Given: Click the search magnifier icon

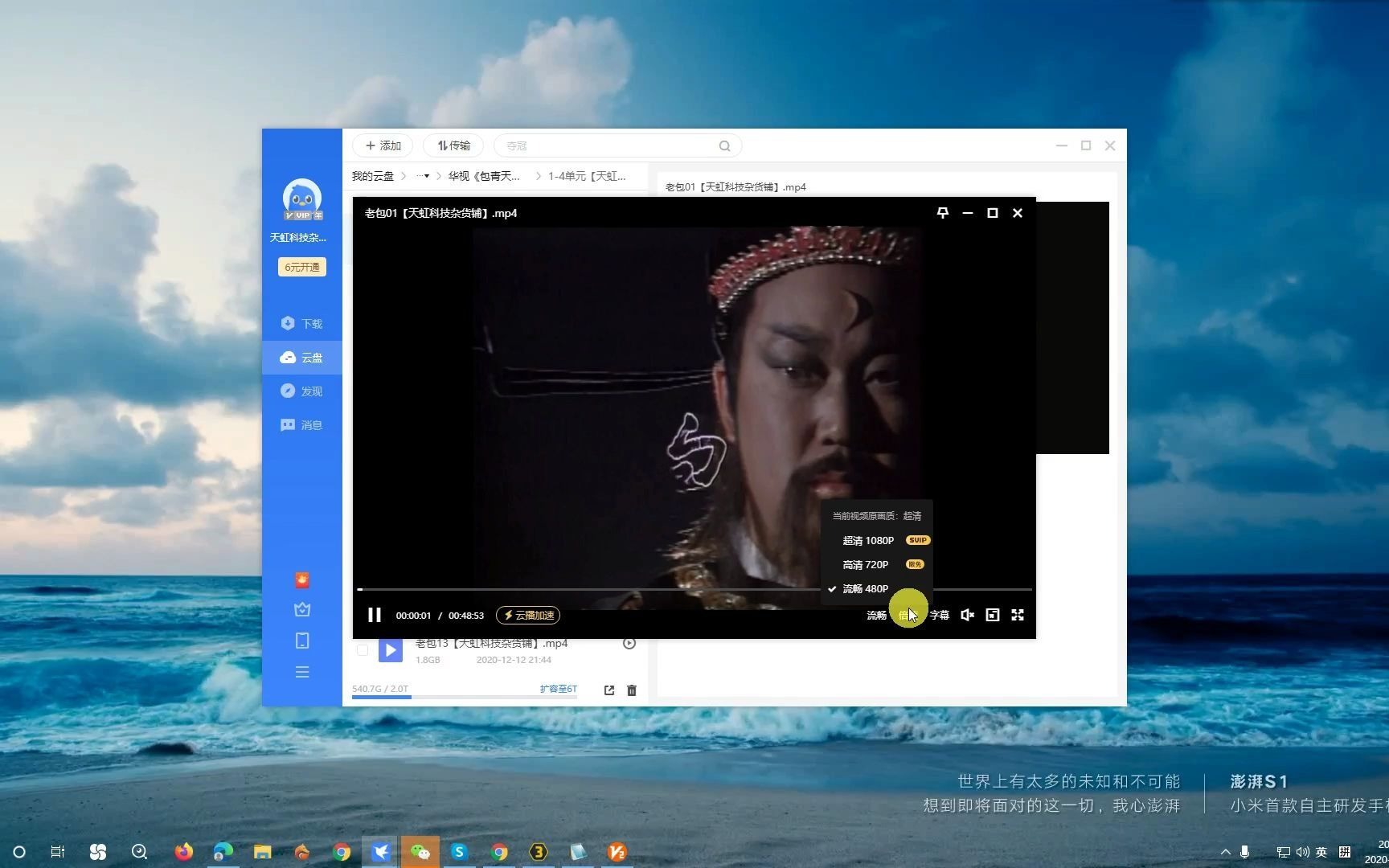Looking at the screenshot, I should (x=725, y=145).
